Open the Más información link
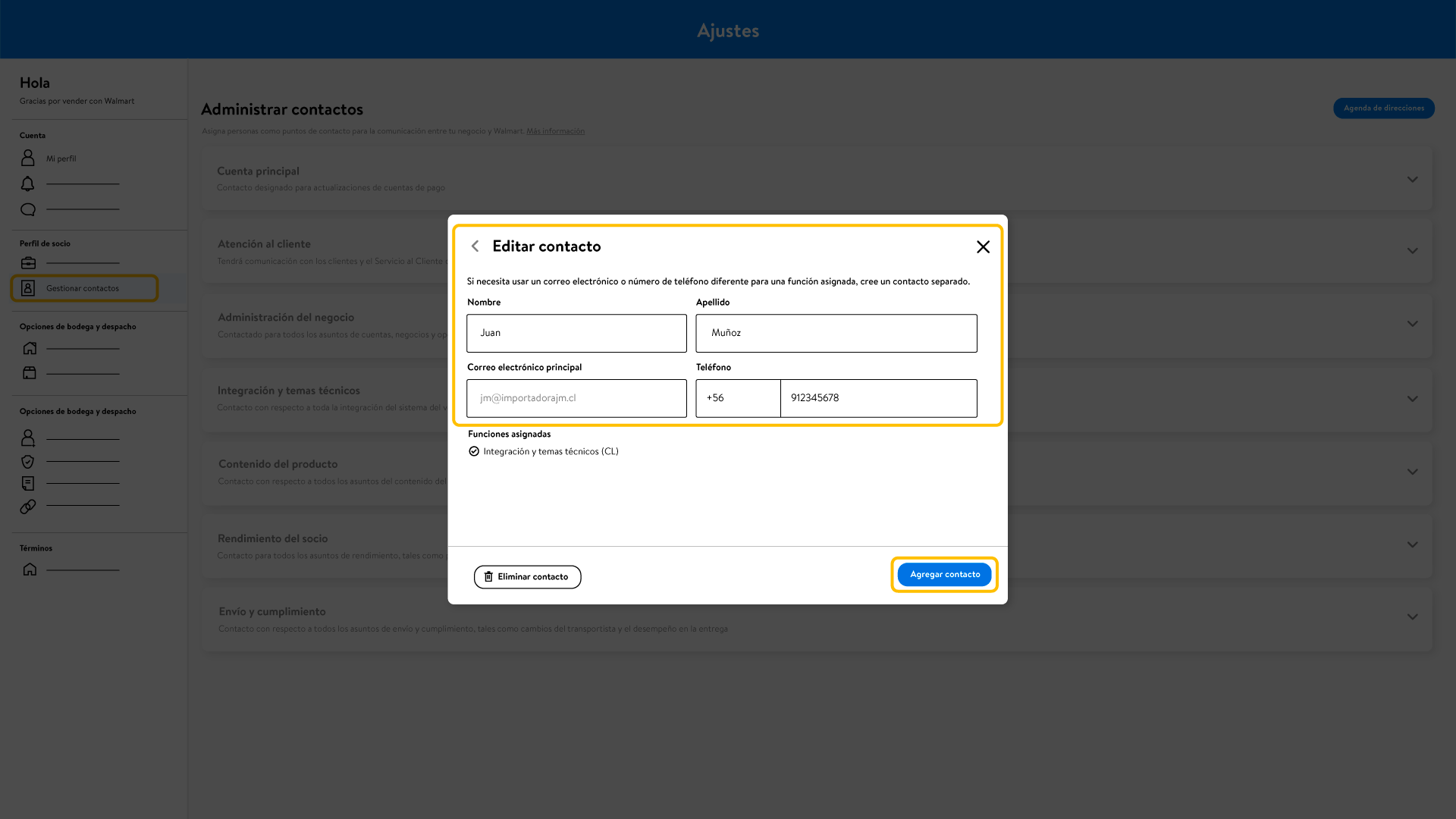The width and height of the screenshot is (1456, 819). (555, 131)
